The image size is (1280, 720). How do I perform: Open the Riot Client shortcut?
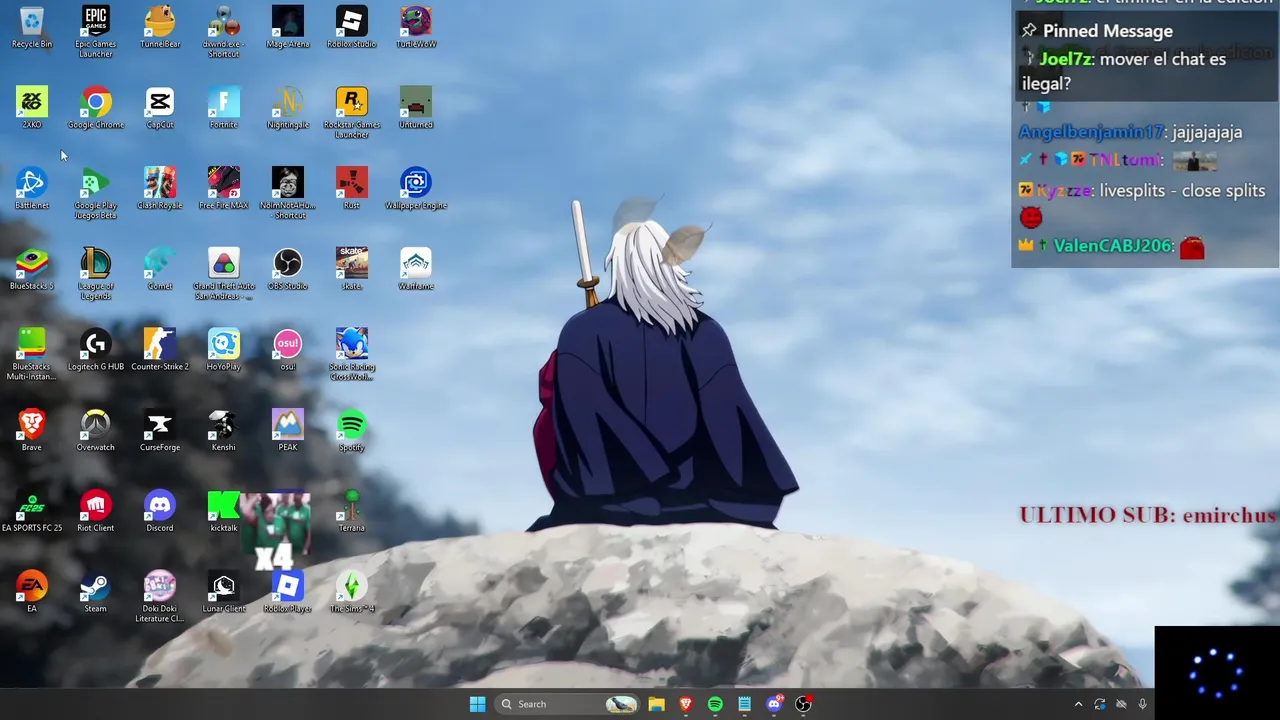[x=96, y=512]
